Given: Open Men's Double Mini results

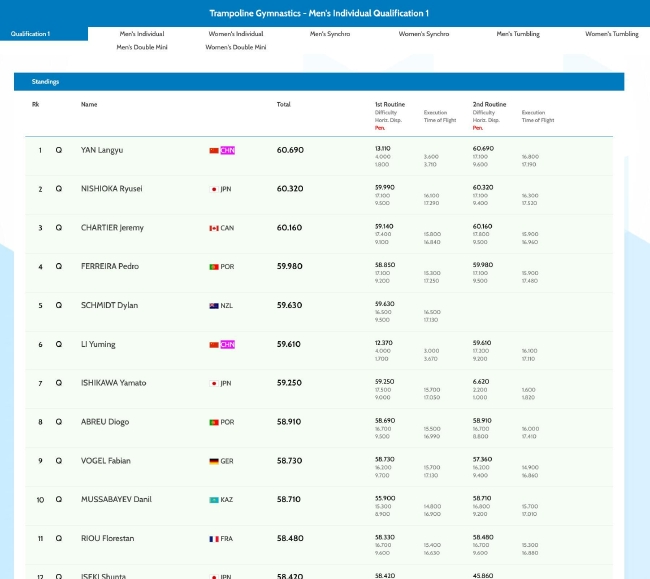Looking at the screenshot, I should pos(142,47).
